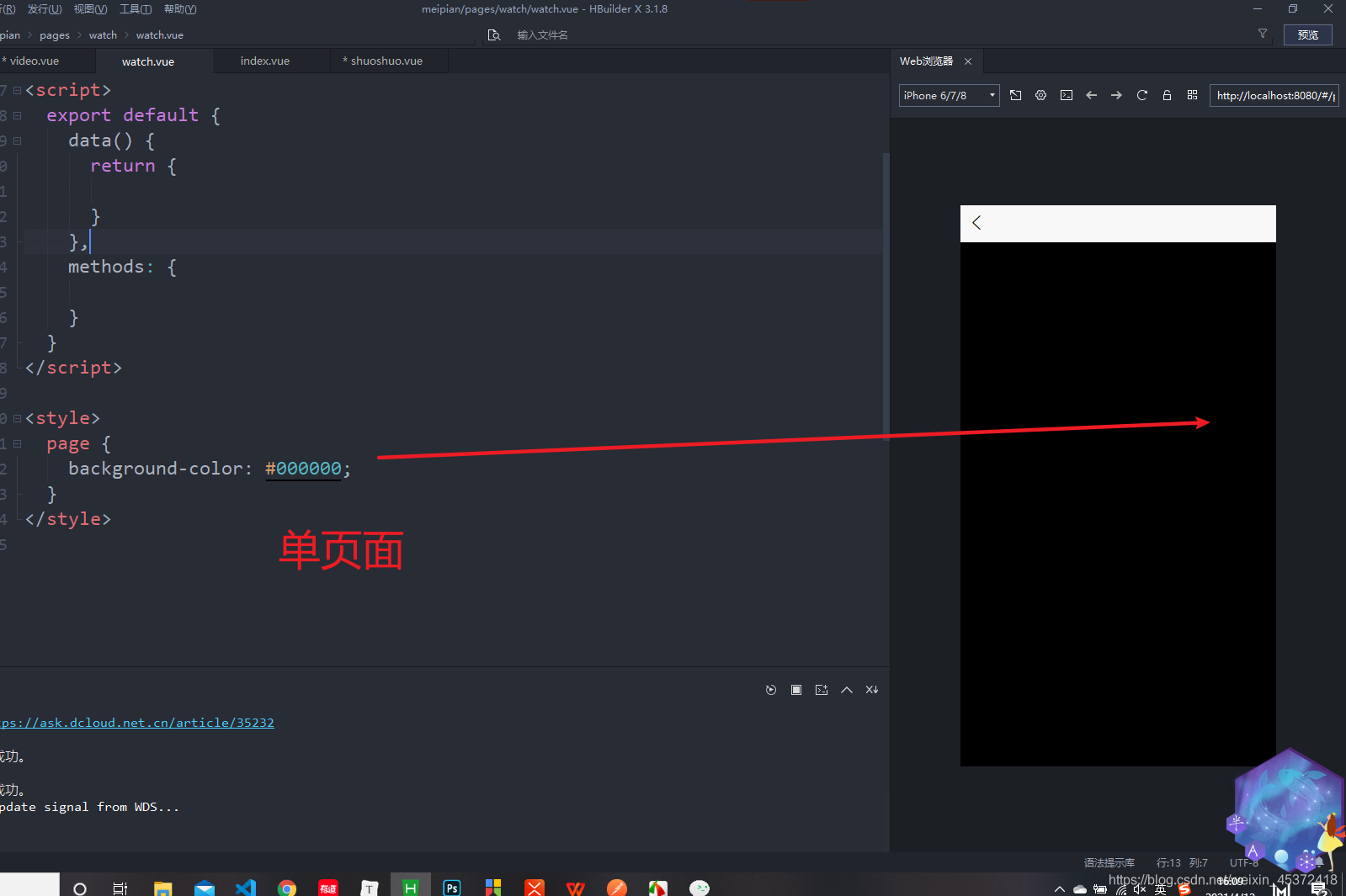Collapse the export default fold marker
Image resolution: width=1346 pixels, height=896 pixels.
coord(17,115)
